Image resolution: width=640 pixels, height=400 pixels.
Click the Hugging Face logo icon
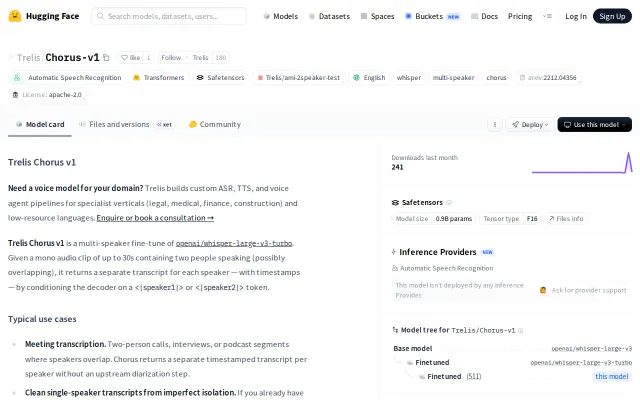(15, 16)
